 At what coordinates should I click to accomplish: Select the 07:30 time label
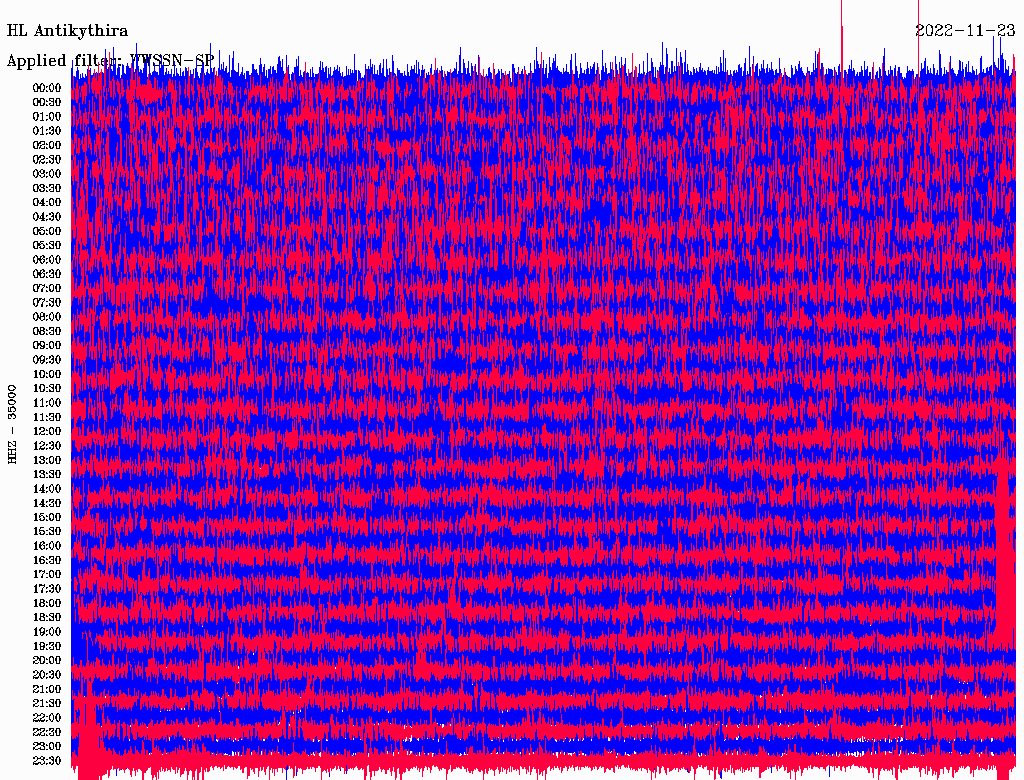[x=47, y=302]
